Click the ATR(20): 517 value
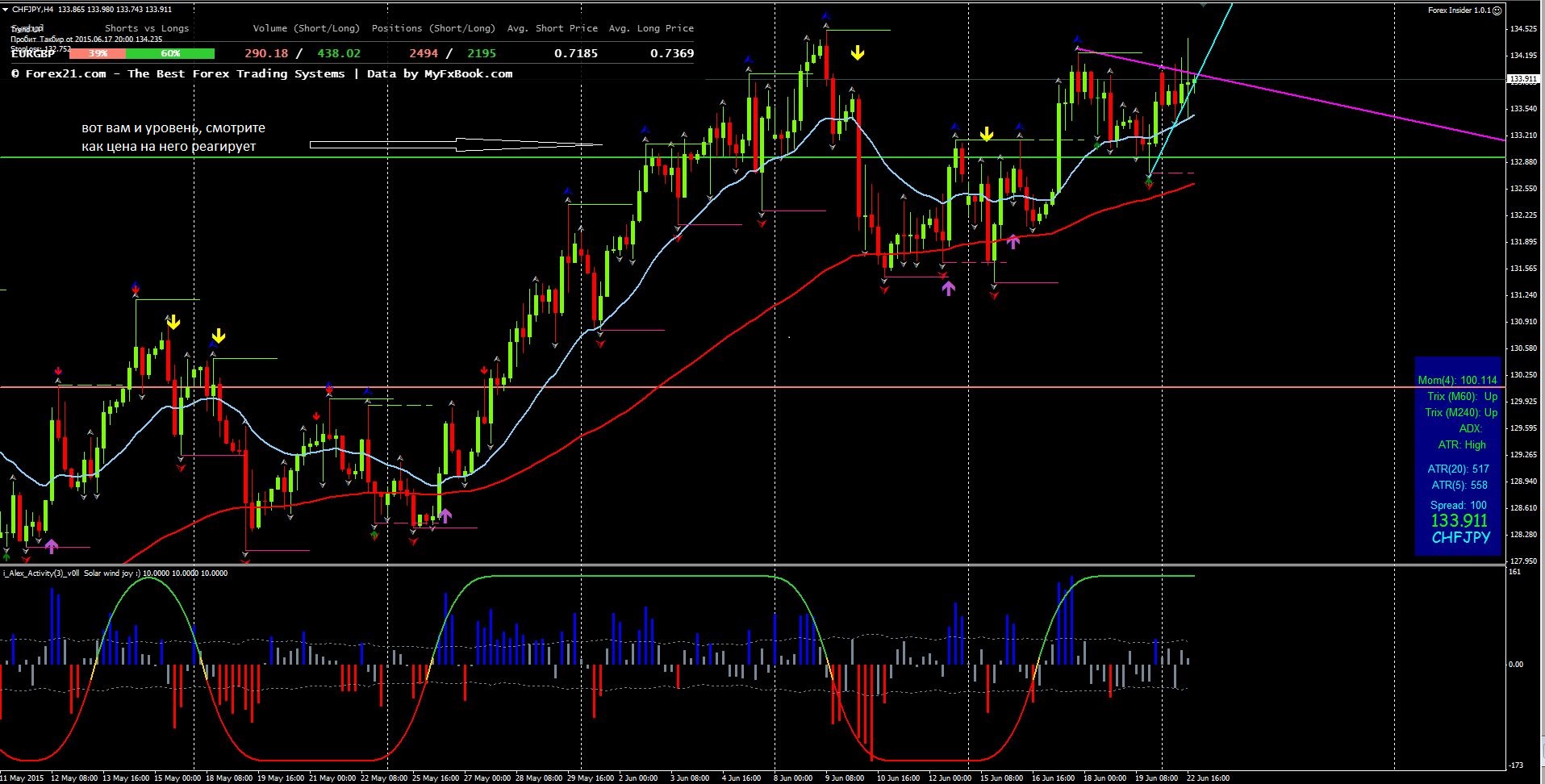Screen dimensions: 1545x784 (1458, 469)
